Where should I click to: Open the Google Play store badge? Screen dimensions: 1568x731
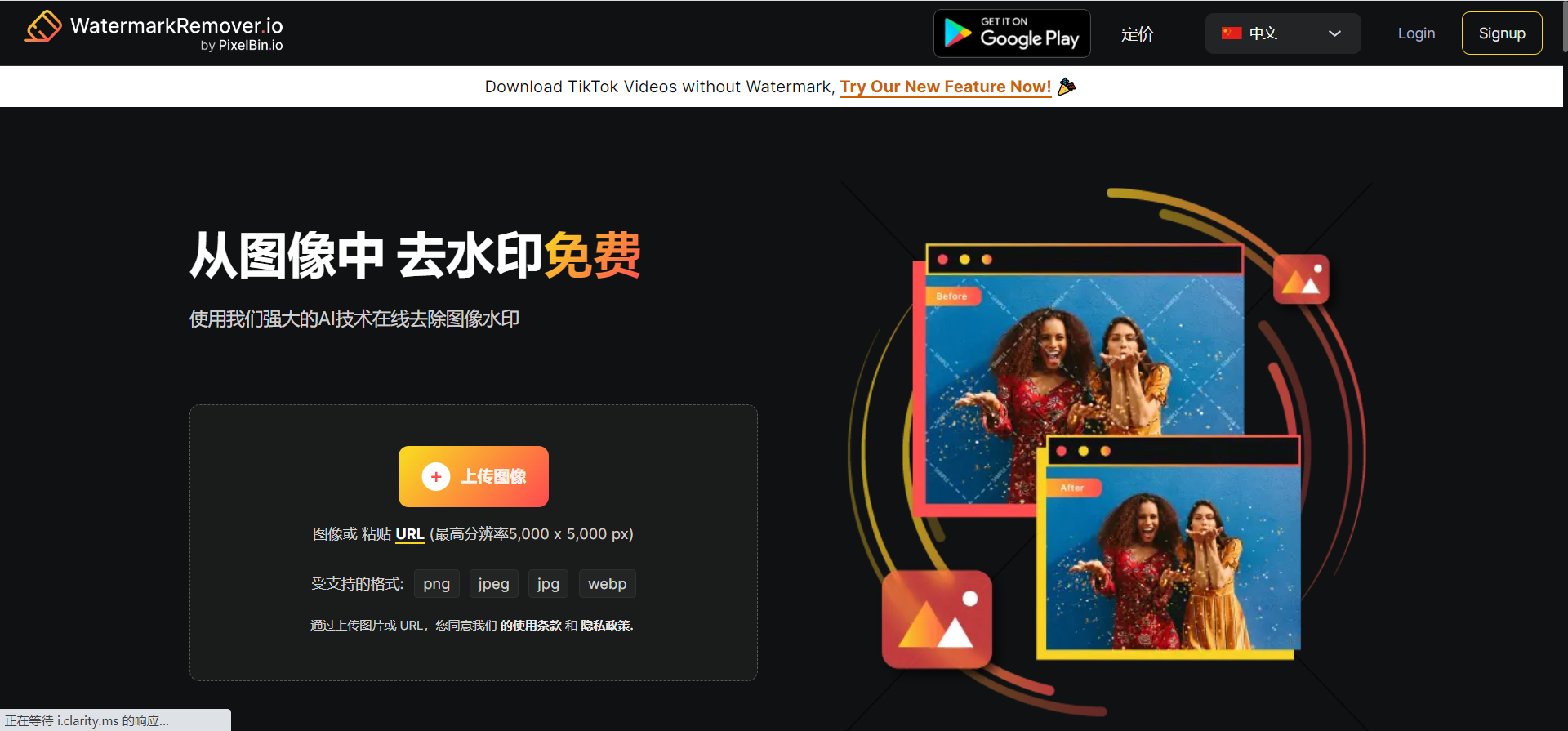coord(1011,33)
